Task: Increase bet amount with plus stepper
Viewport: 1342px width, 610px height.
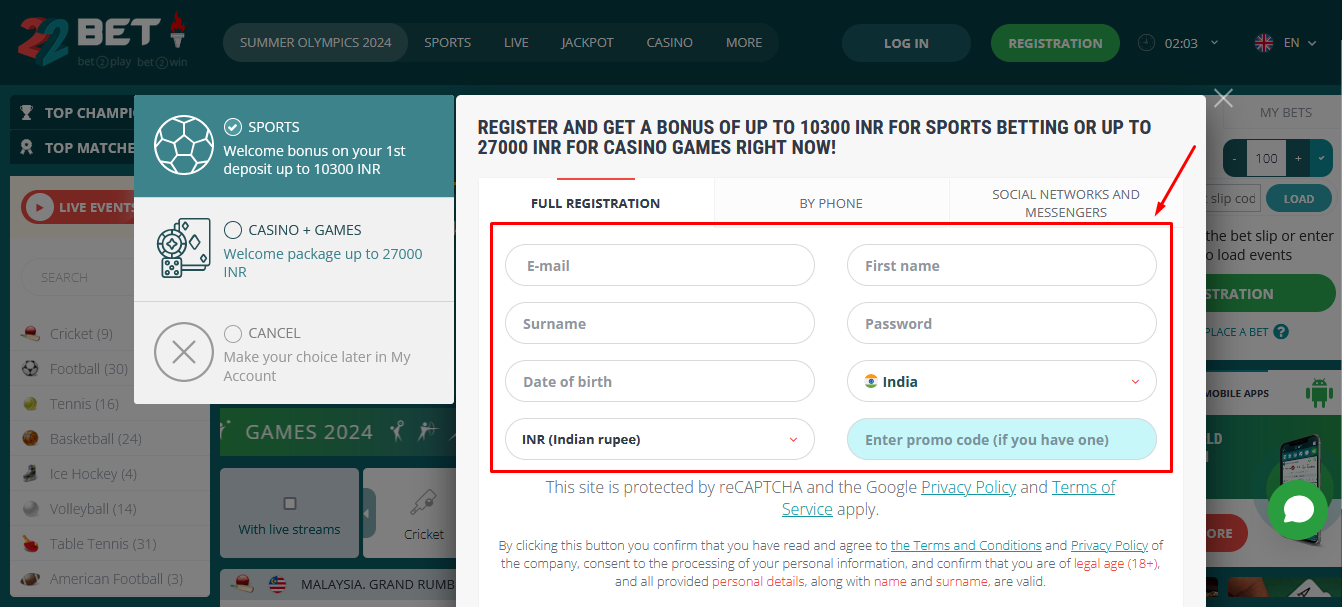Action: 1299,158
